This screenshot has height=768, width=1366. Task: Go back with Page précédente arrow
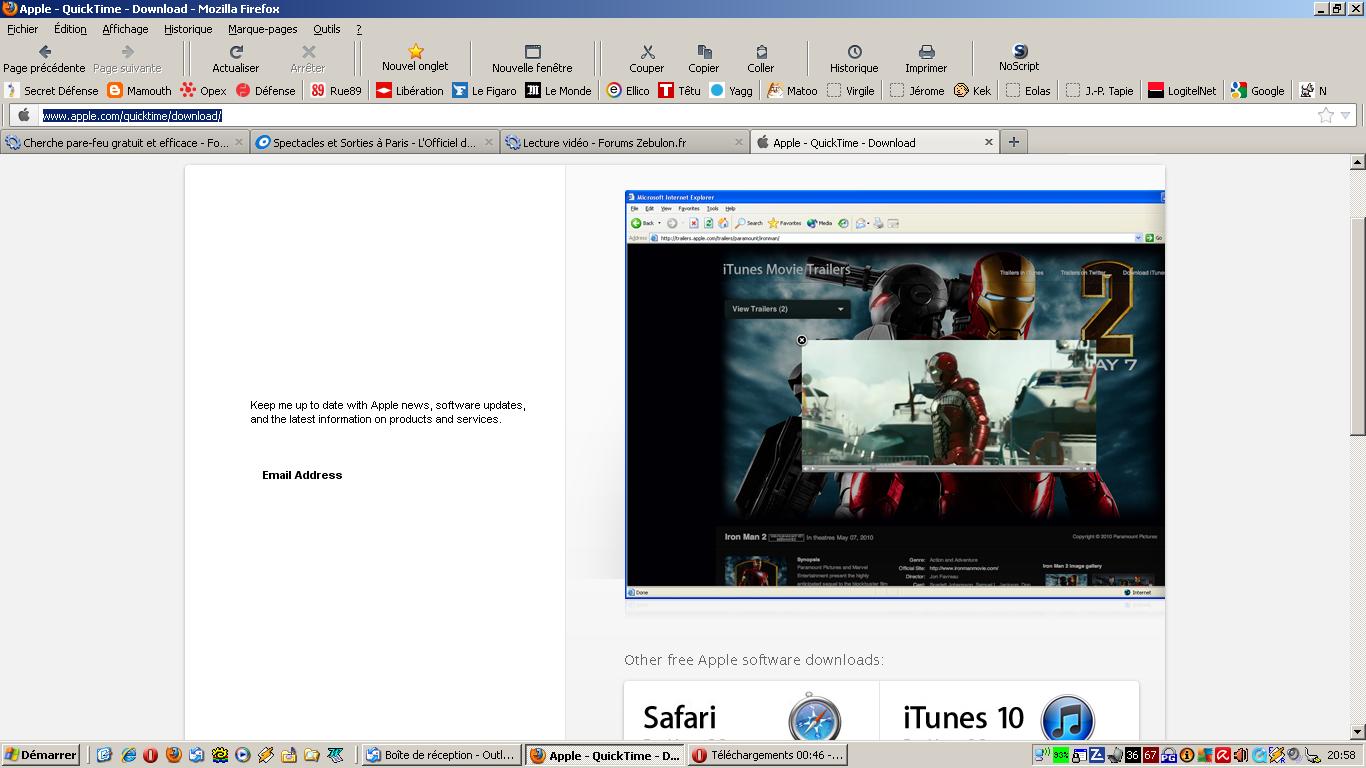click(x=44, y=59)
